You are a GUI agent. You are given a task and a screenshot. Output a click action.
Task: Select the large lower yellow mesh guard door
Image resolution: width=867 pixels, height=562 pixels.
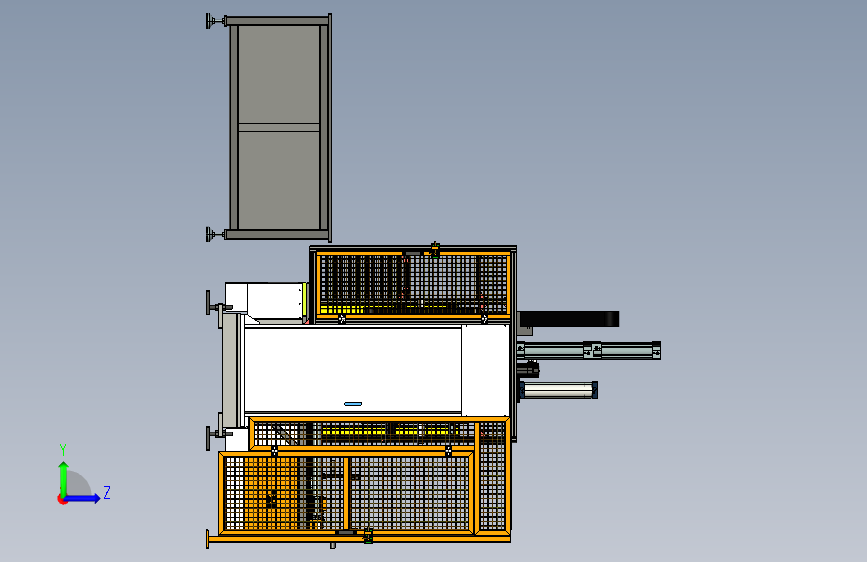[347, 493]
